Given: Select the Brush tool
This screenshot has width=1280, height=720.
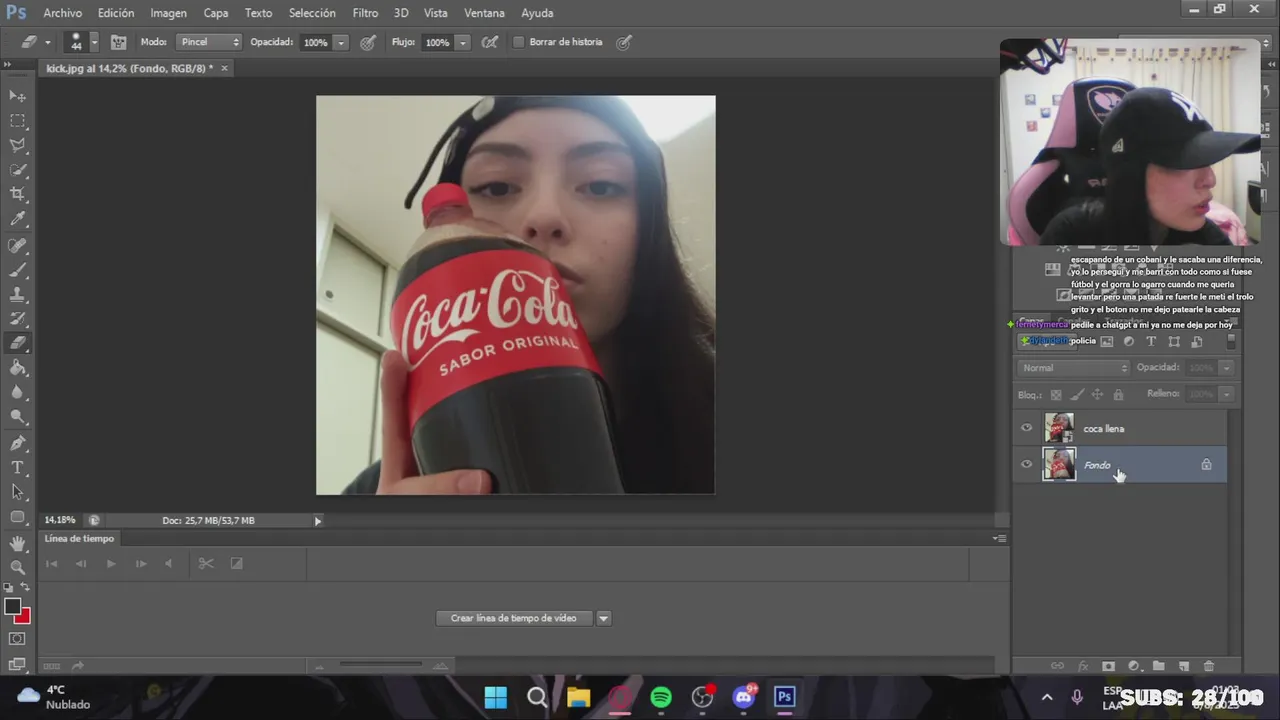Looking at the screenshot, I should pyautogui.click(x=18, y=270).
